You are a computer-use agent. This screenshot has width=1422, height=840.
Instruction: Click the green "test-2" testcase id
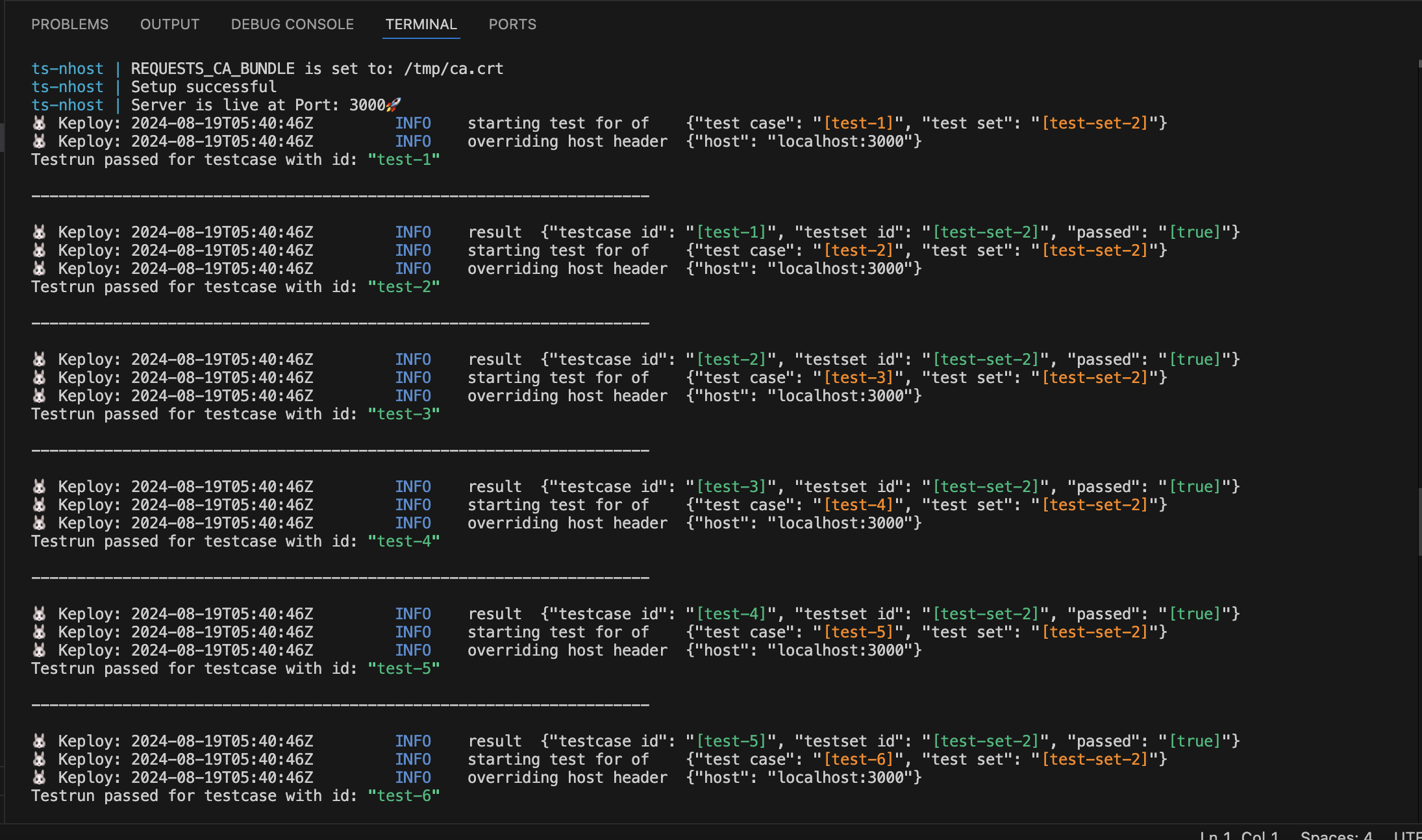(404, 287)
